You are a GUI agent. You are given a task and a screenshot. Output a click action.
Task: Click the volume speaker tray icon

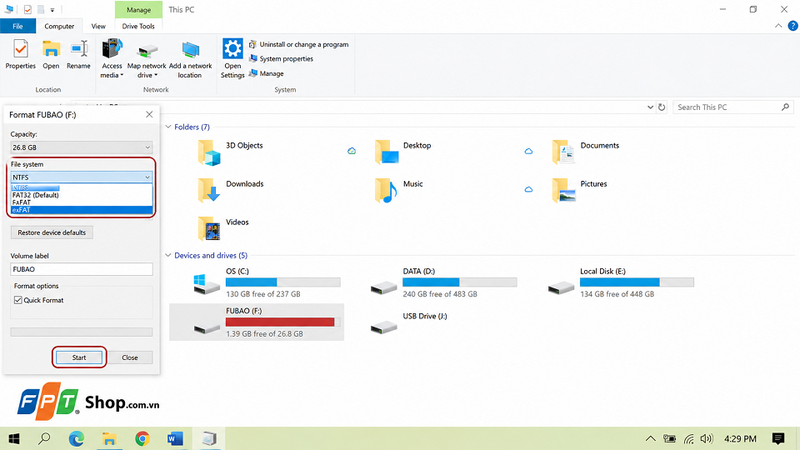706,438
